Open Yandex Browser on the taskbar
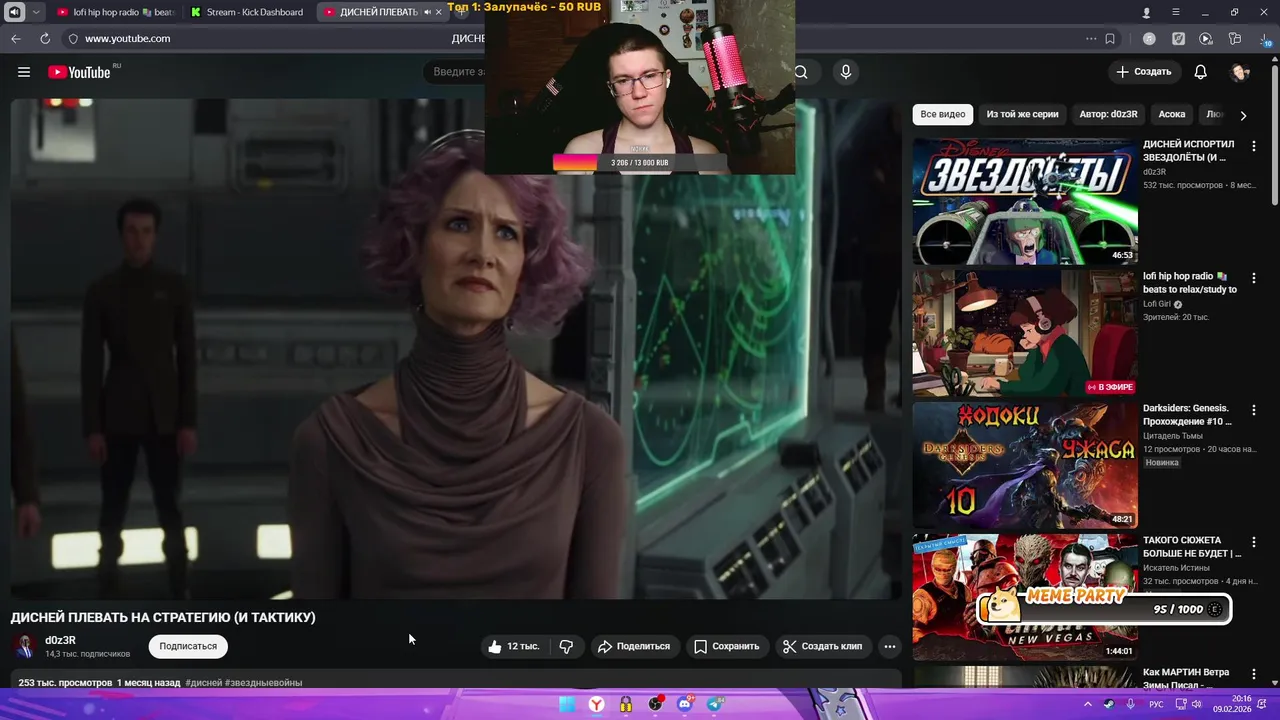Image resolution: width=1280 pixels, height=720 pixels. click(x=596, y=704)
